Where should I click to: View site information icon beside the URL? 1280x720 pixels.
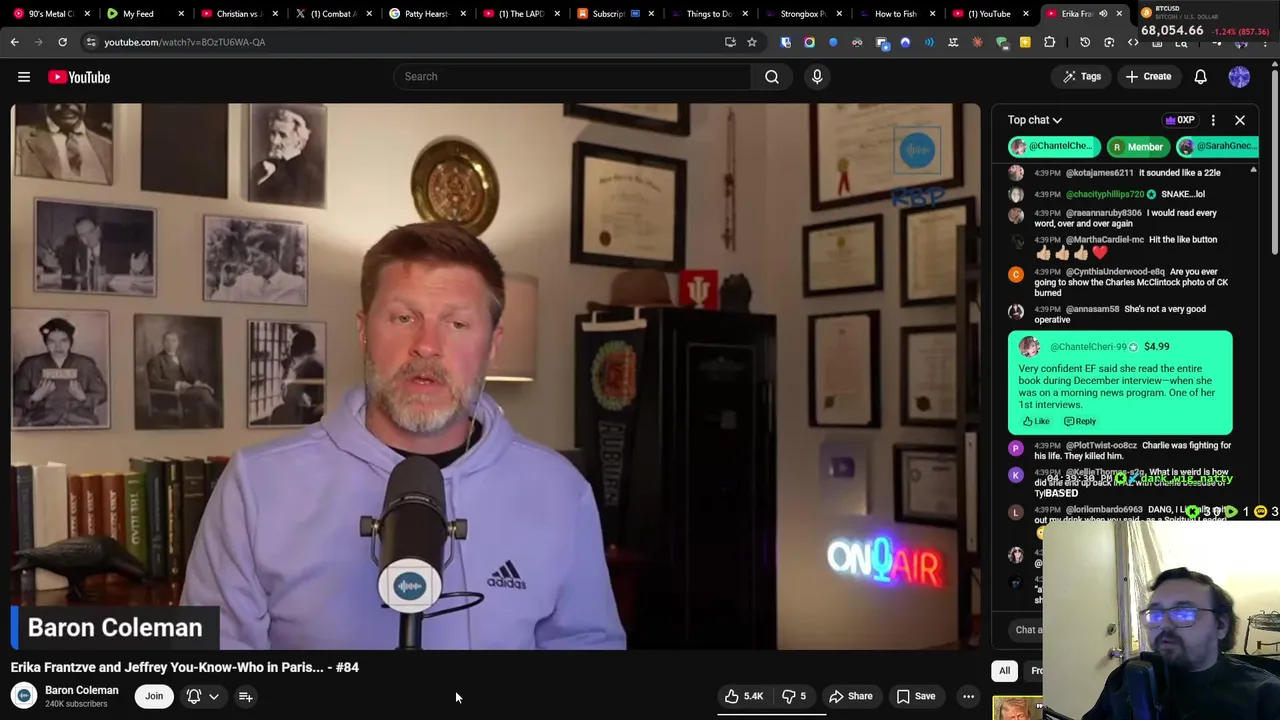click(91, 42)
